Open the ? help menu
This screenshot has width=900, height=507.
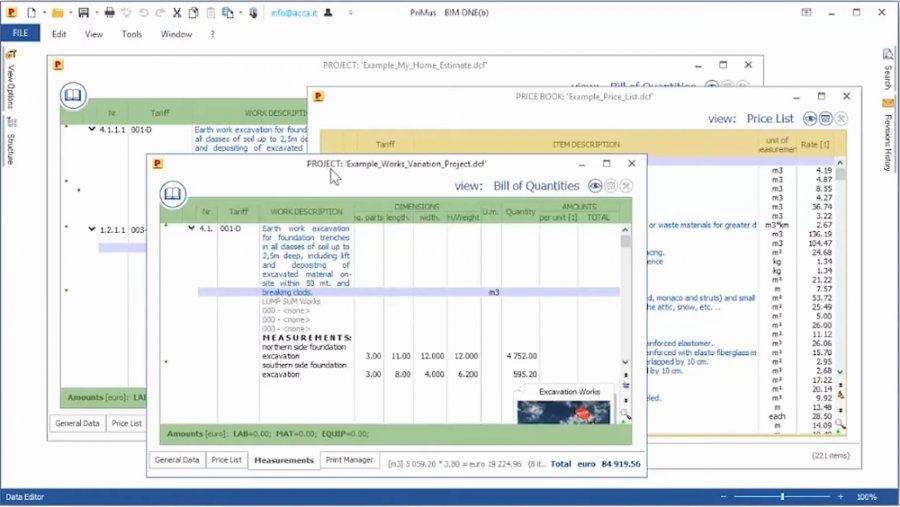click(x=212, y=34)
